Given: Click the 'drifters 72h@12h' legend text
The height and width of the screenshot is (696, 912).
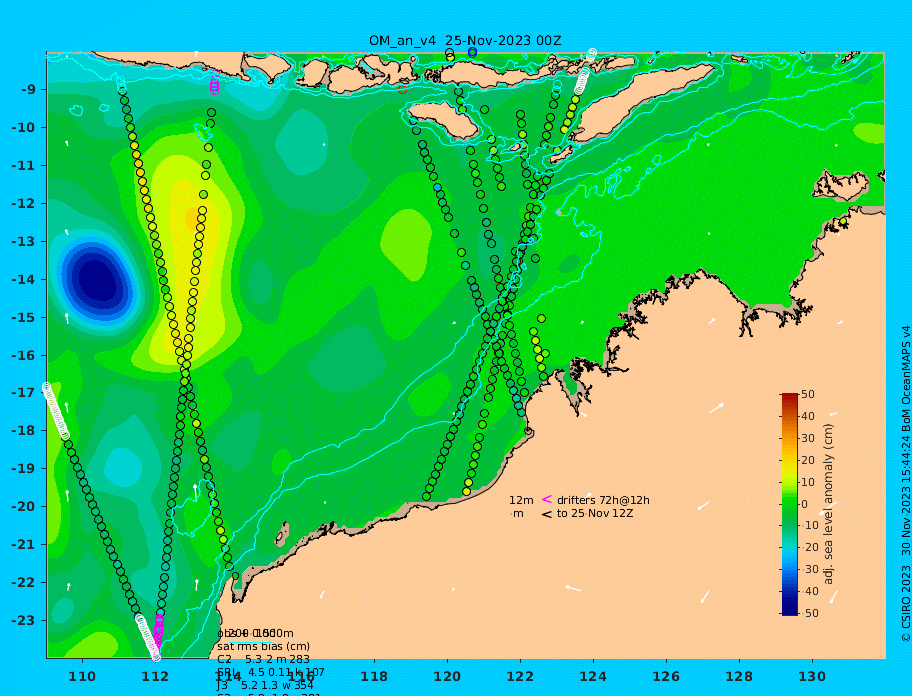Looking at the screenshot, I should pos(603,500).
